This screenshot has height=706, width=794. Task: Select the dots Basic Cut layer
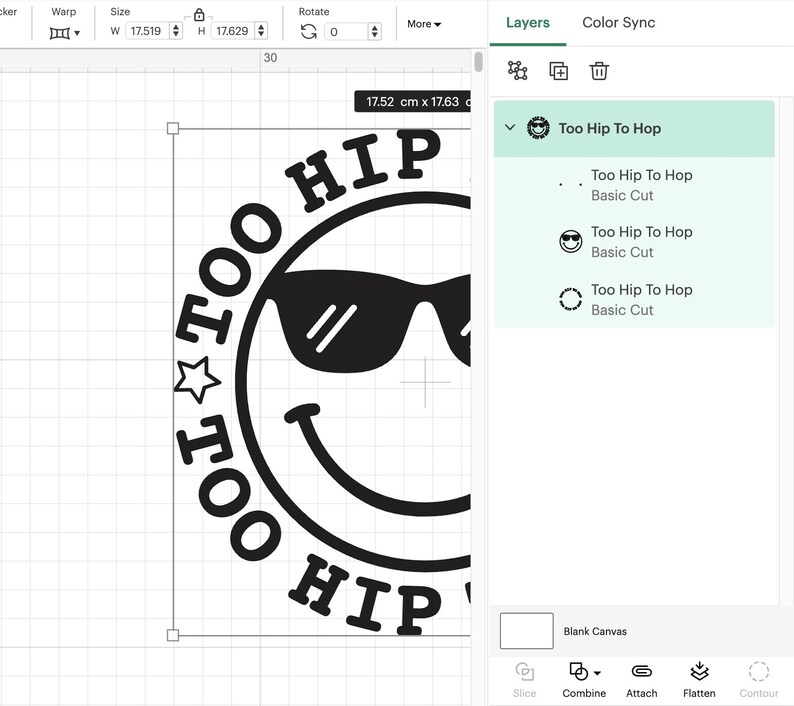click(x=634, y=185)
